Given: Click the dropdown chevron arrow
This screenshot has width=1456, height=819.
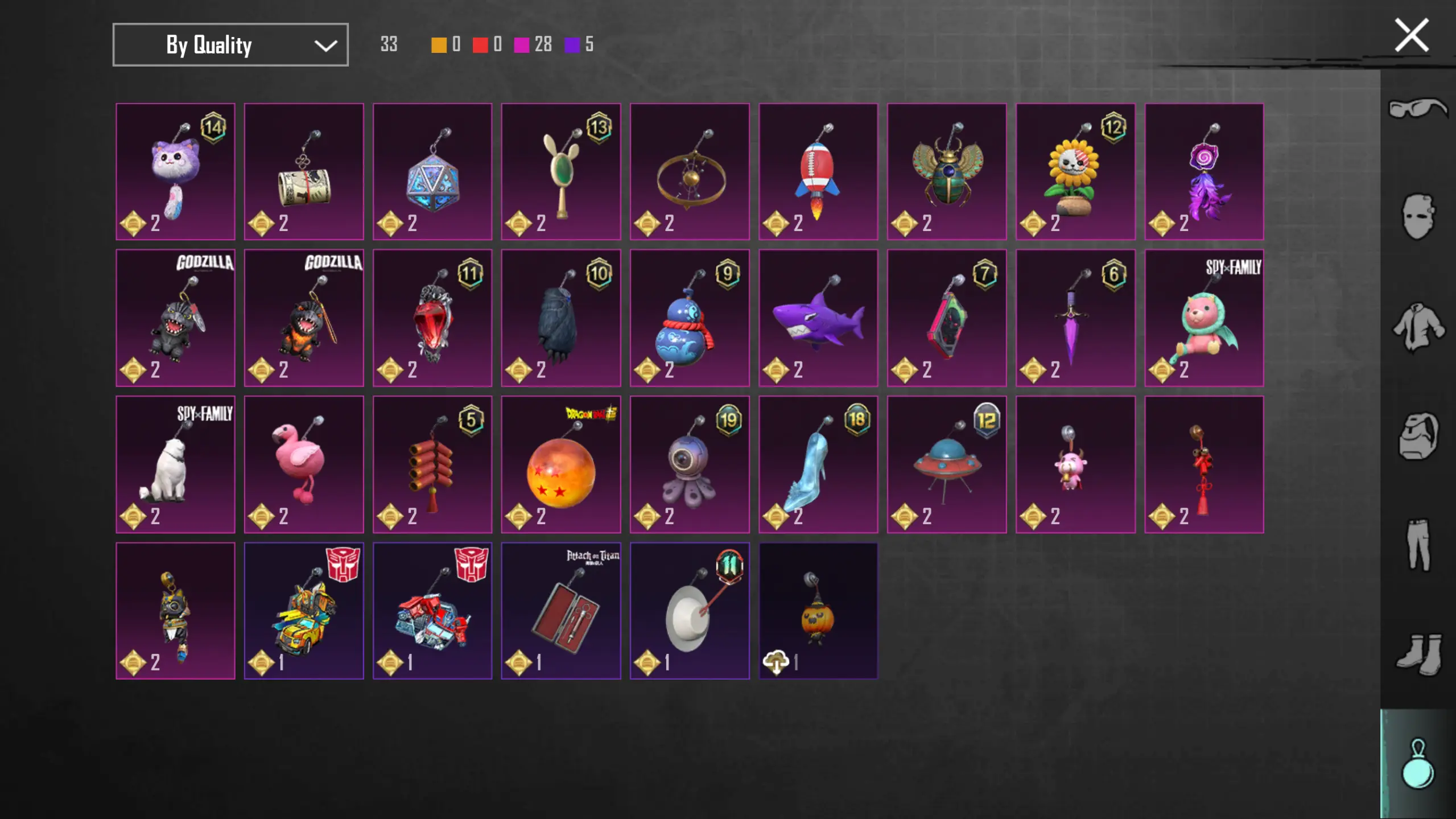Looking at the screenshot, I should (325, 46).
